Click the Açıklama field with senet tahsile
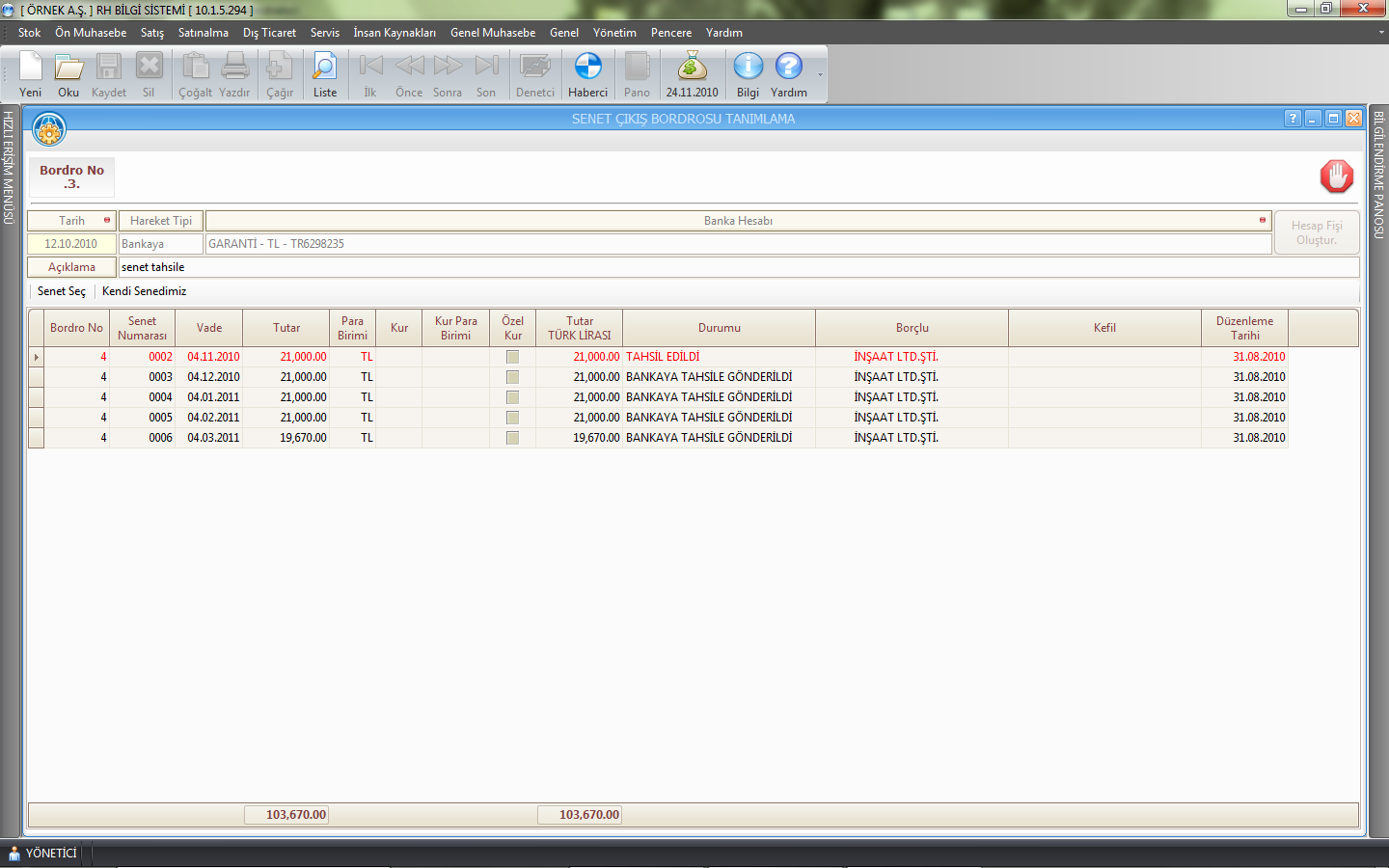Screen dimensions: 1389x868 tap(737, 267)
